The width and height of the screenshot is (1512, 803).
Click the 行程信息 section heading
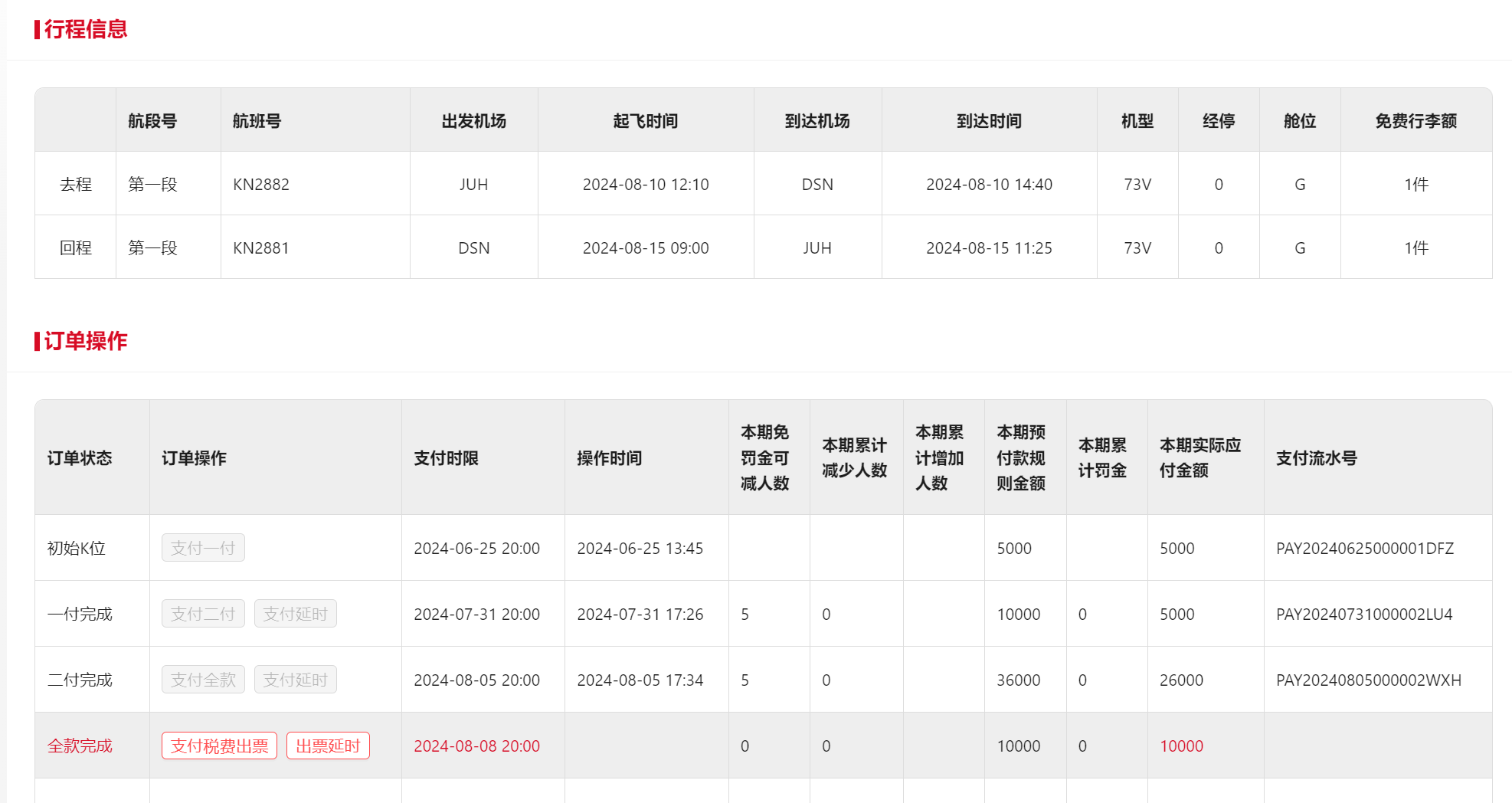(x=85, y=29)
